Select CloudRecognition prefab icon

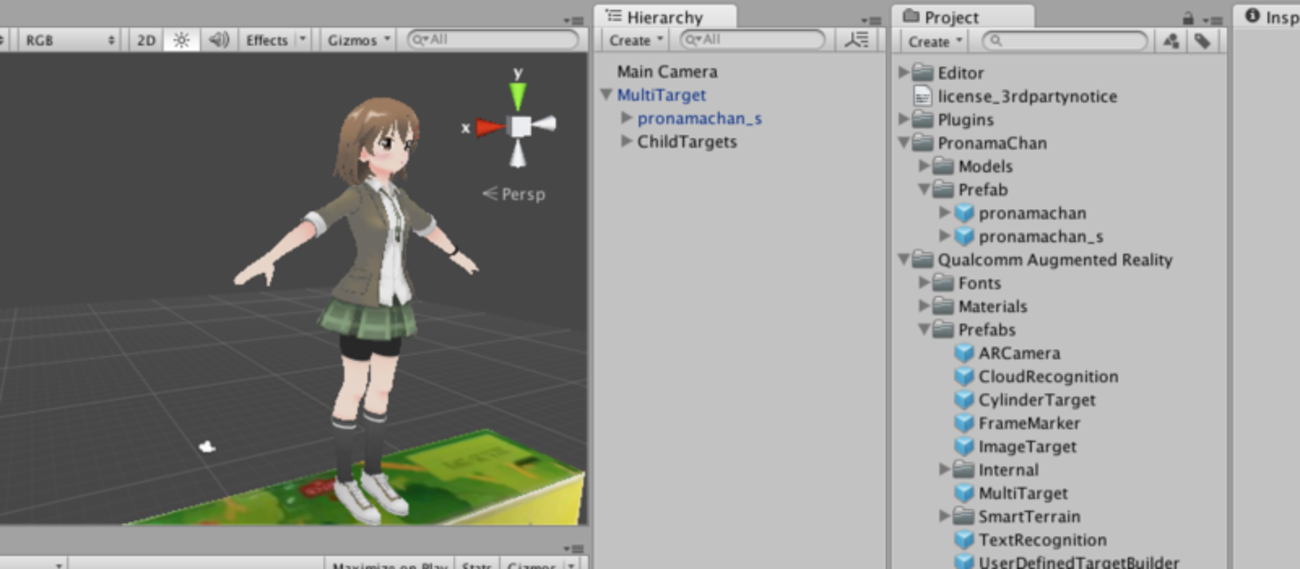click(964, 376)
